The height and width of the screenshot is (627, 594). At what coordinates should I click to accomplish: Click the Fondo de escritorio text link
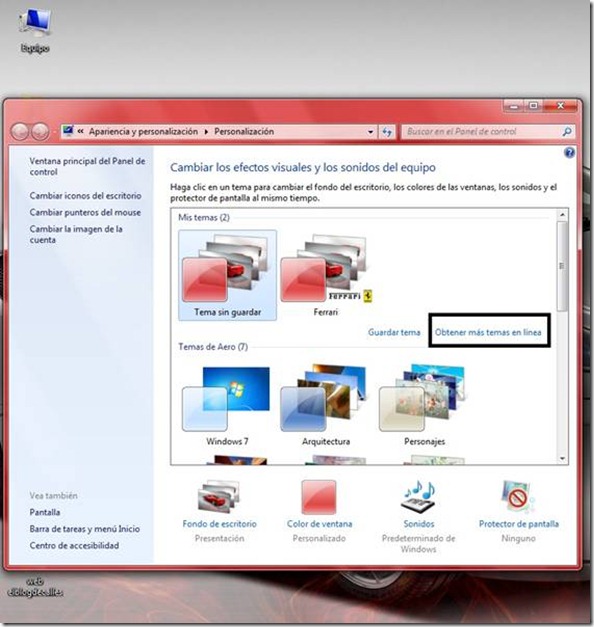(x=219, y=524)
